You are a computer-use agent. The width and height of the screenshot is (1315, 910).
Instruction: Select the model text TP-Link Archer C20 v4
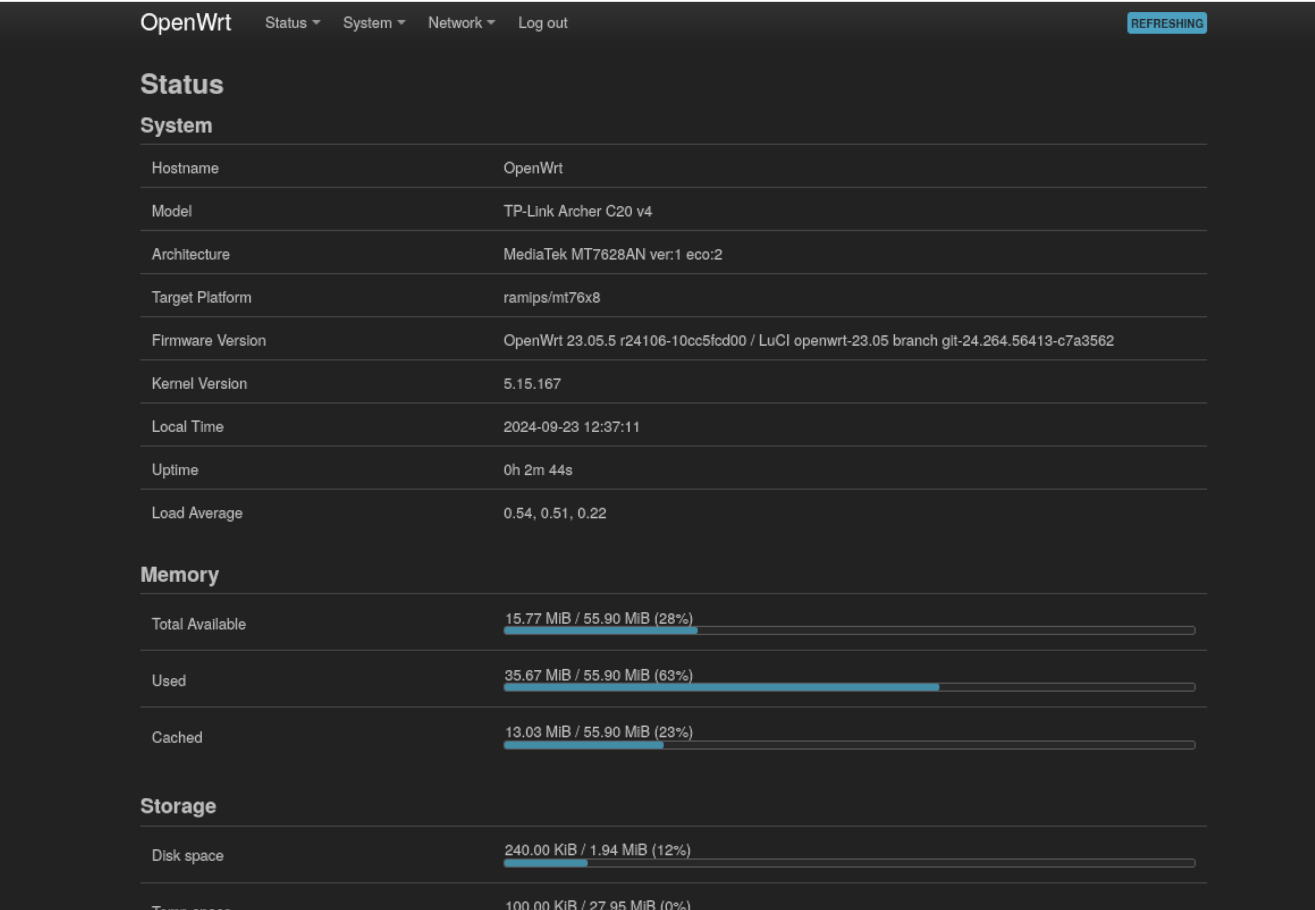pyautogui.click(x=578, y=212)
